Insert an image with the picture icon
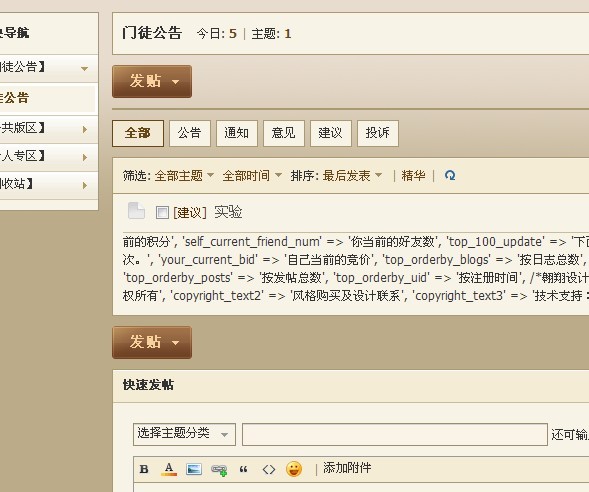589x492 pixels. (x=194, y=469)
